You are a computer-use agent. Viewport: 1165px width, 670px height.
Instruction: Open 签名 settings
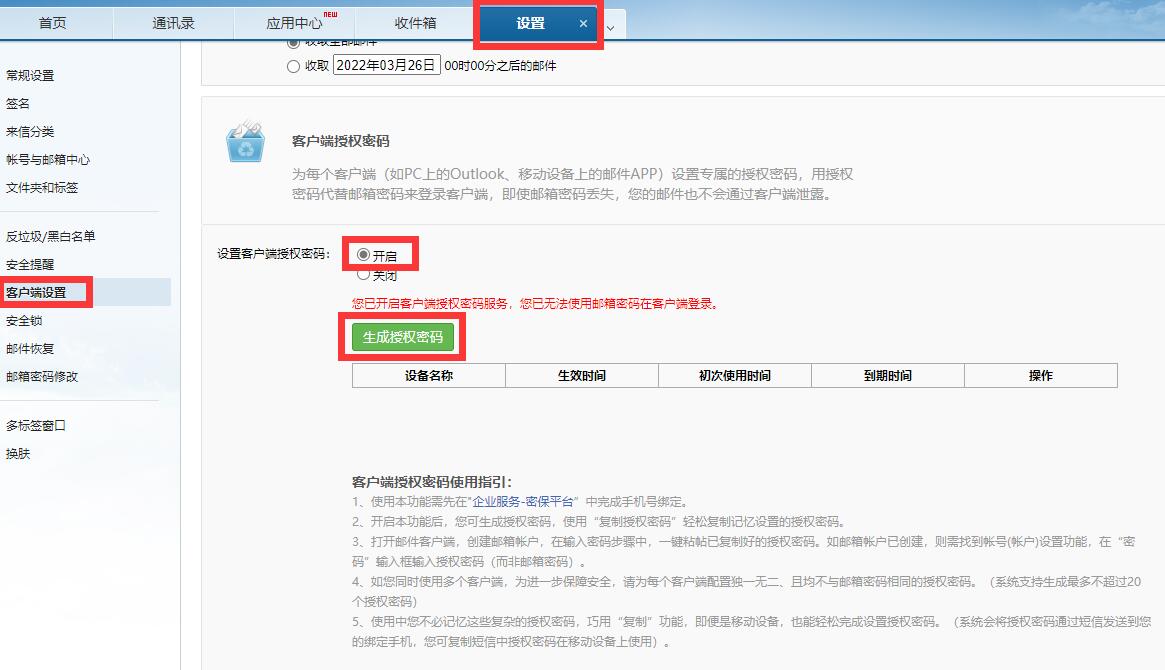pos(18,103)
